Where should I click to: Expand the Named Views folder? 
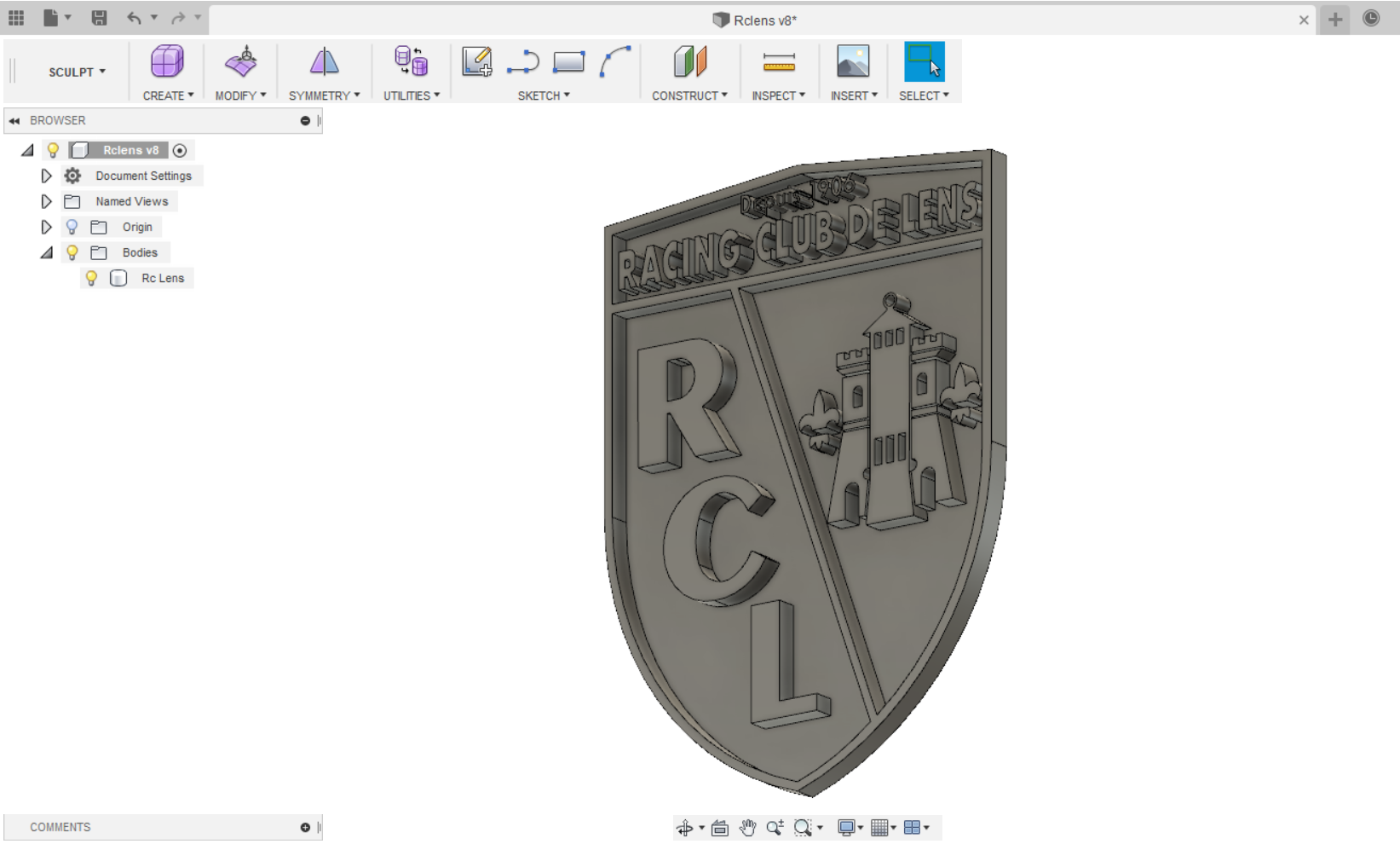pyautogui.click(x=47, y=201)
